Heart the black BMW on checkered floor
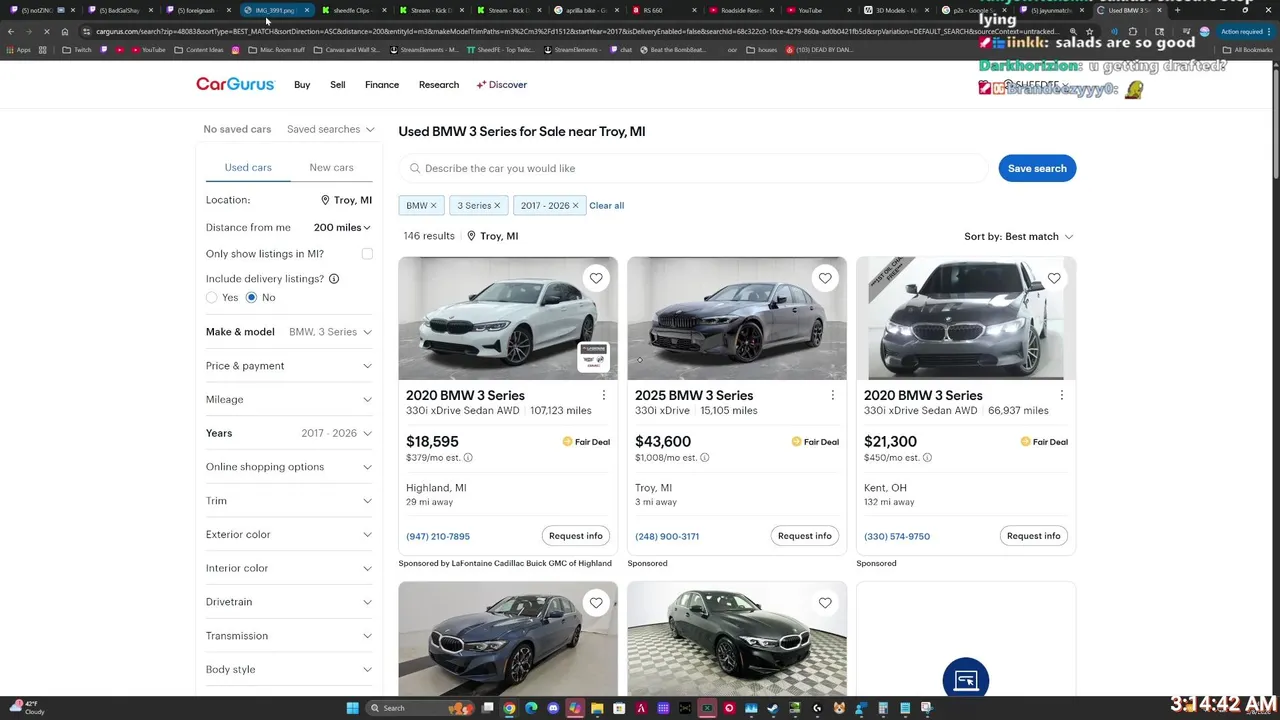Image resolution: width=1280 pixels, height=720 pixels. tap(825, 602)
